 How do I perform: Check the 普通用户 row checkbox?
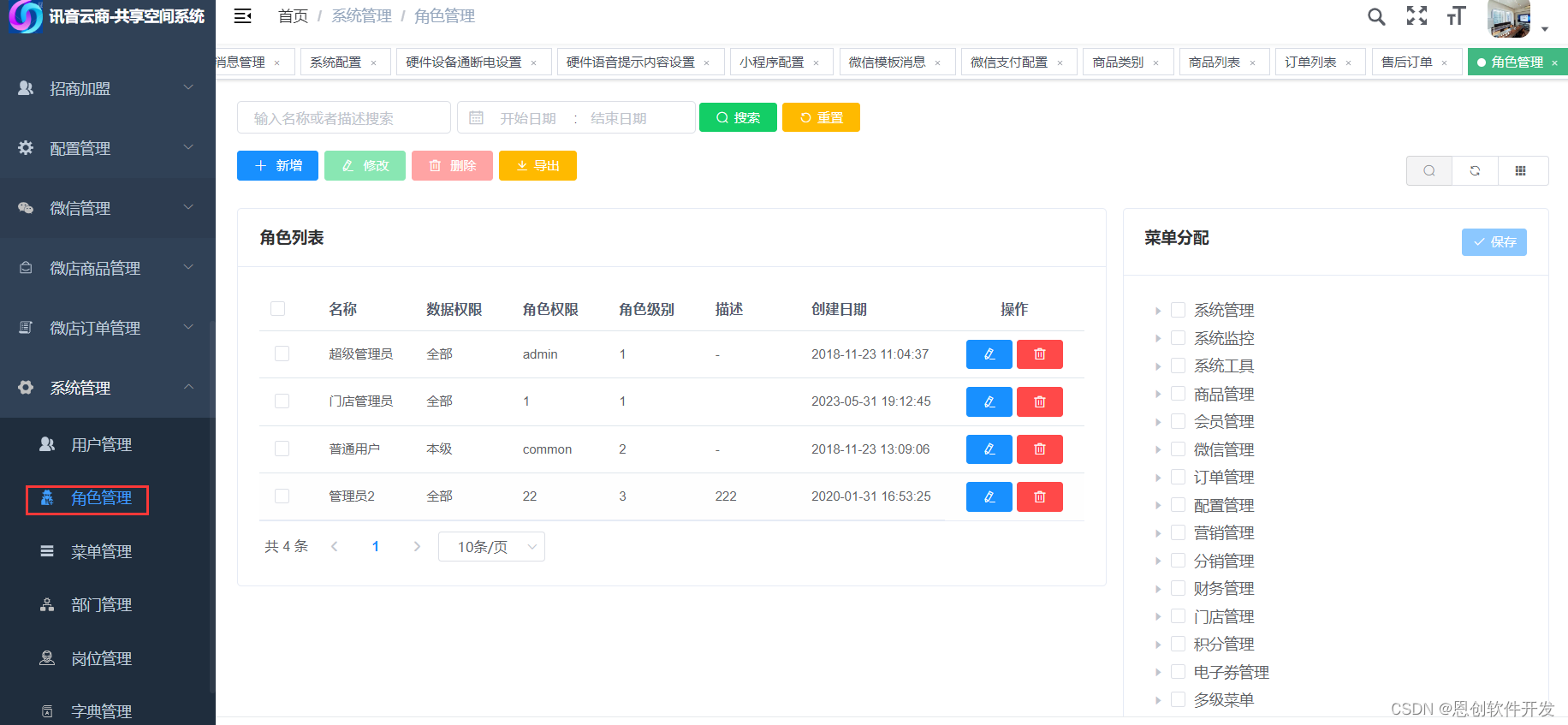pos(282,449)
